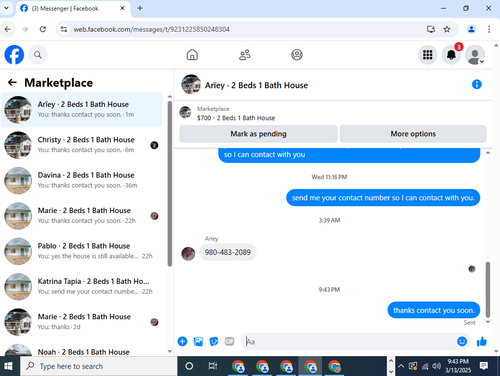500x376 pixels.
Task: Click the chat header house thumbnail
Action: coord(191,84)
